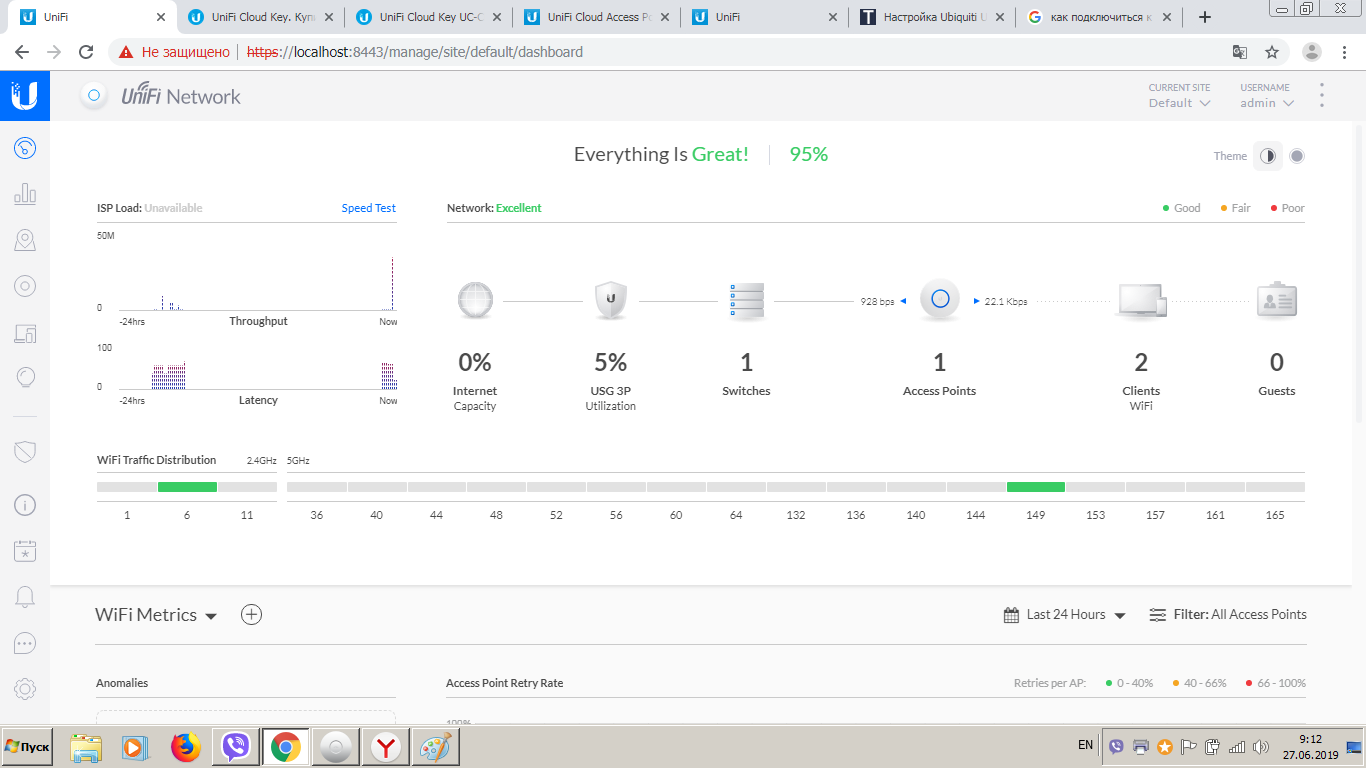Click the UniFi Network circle logo icon
The image size is (1366, 768).
click(94, 96)
